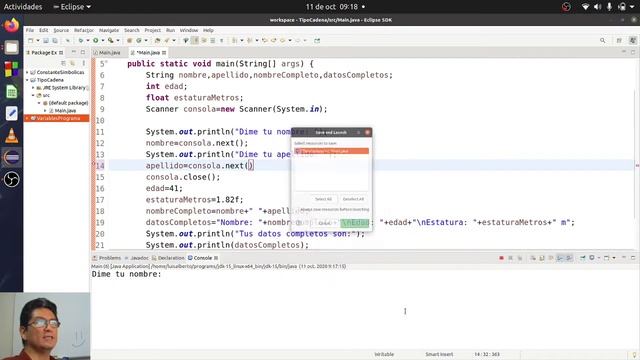Start the Debug launch icon
The height and width of the screenshot is (360, 640).
(81, 40)
